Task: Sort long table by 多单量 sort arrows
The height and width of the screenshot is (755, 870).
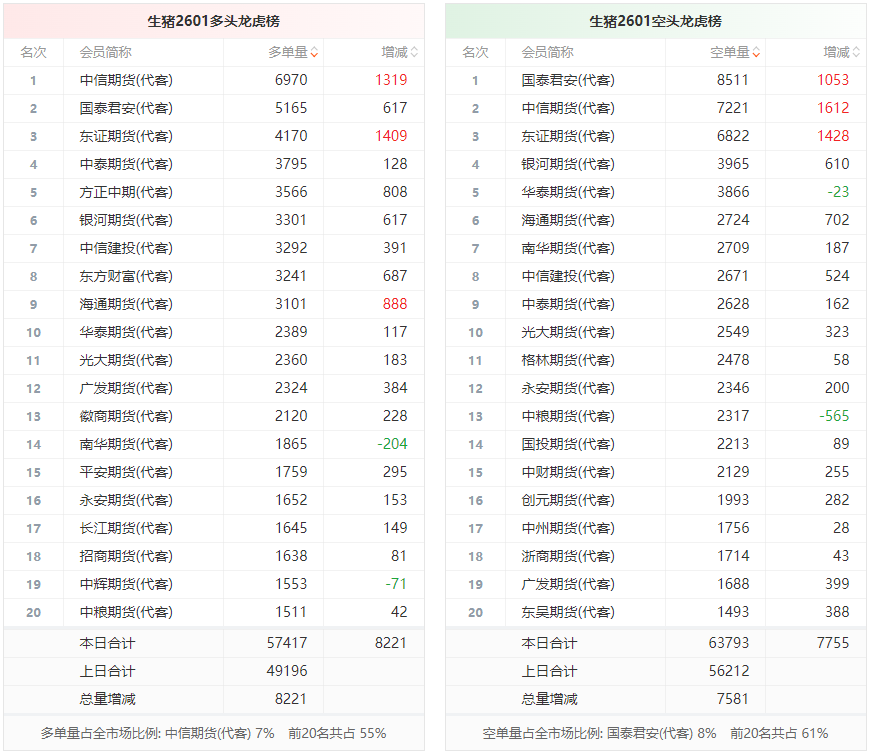Action: [x=314, y=53]
